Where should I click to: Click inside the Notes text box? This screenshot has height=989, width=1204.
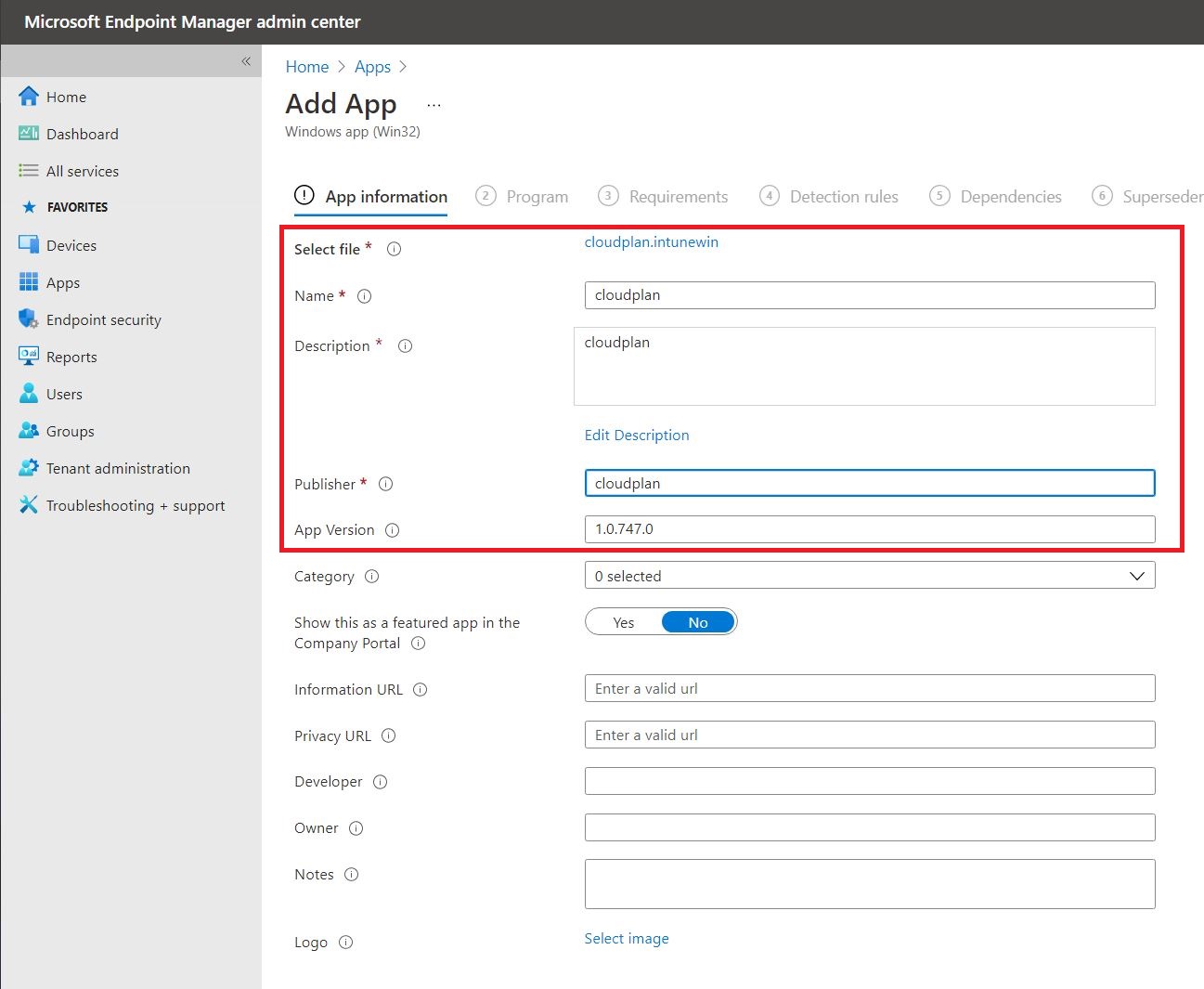pos(868,883)
